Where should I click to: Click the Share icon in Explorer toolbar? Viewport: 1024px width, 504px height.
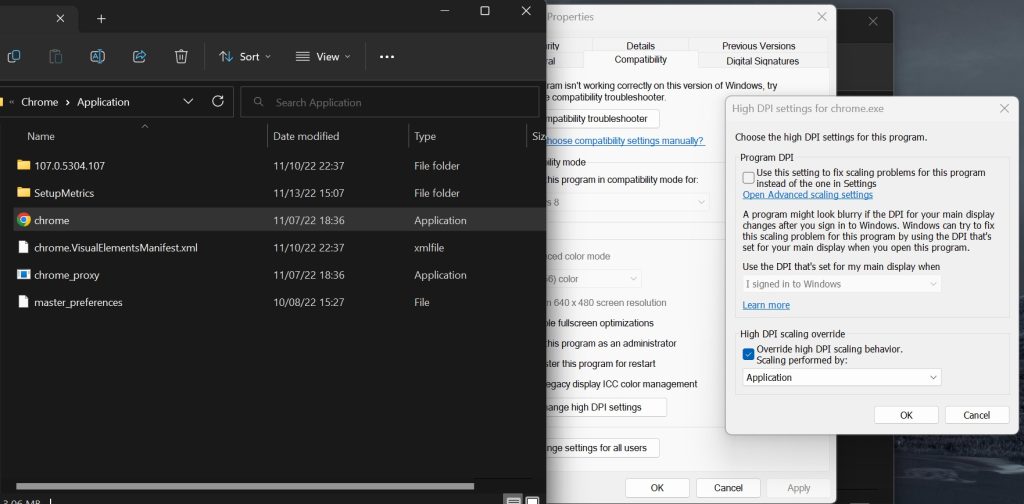pyautogui.click(x=140, y=57)
